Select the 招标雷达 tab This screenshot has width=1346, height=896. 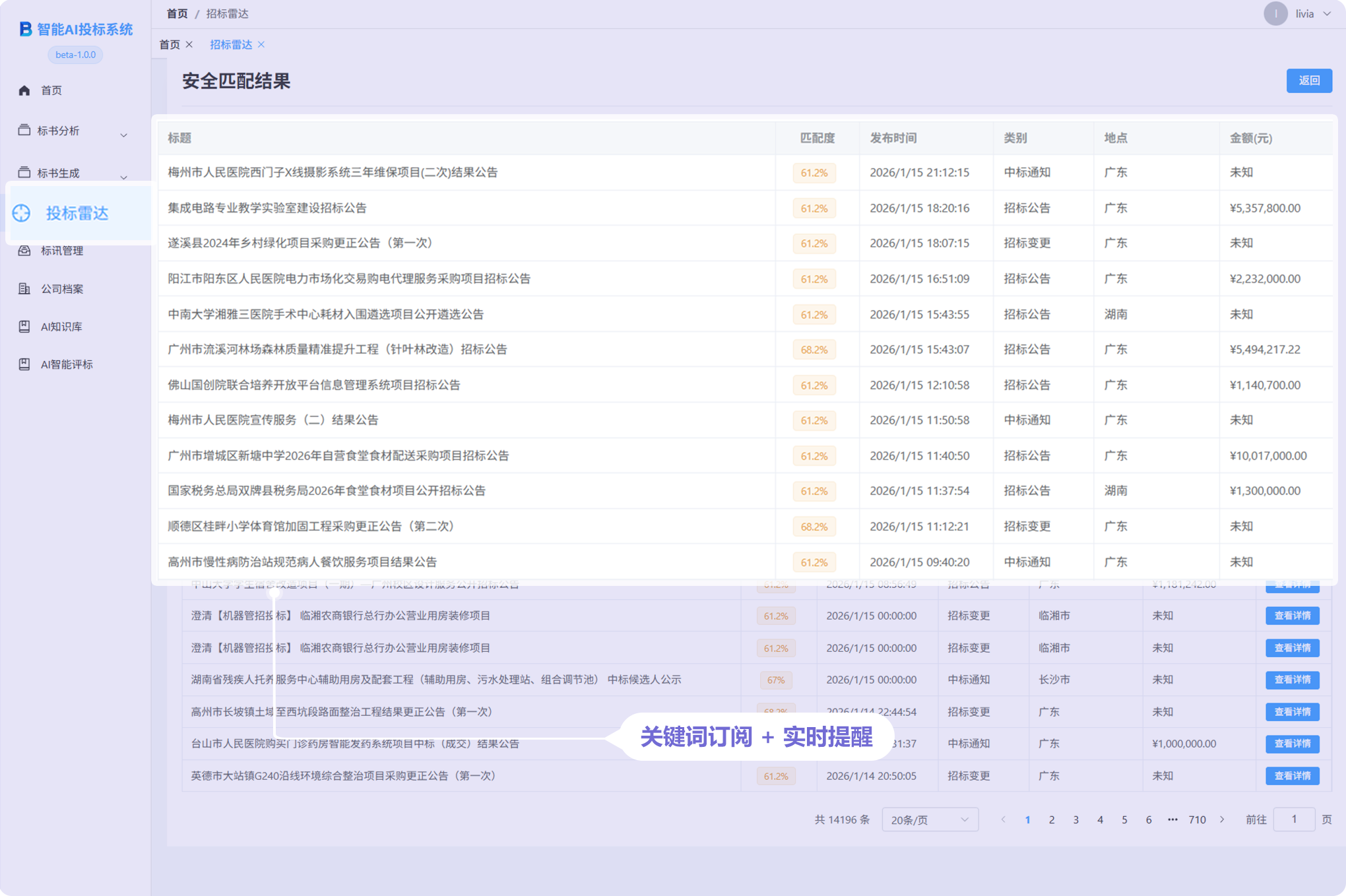(231, 44)
